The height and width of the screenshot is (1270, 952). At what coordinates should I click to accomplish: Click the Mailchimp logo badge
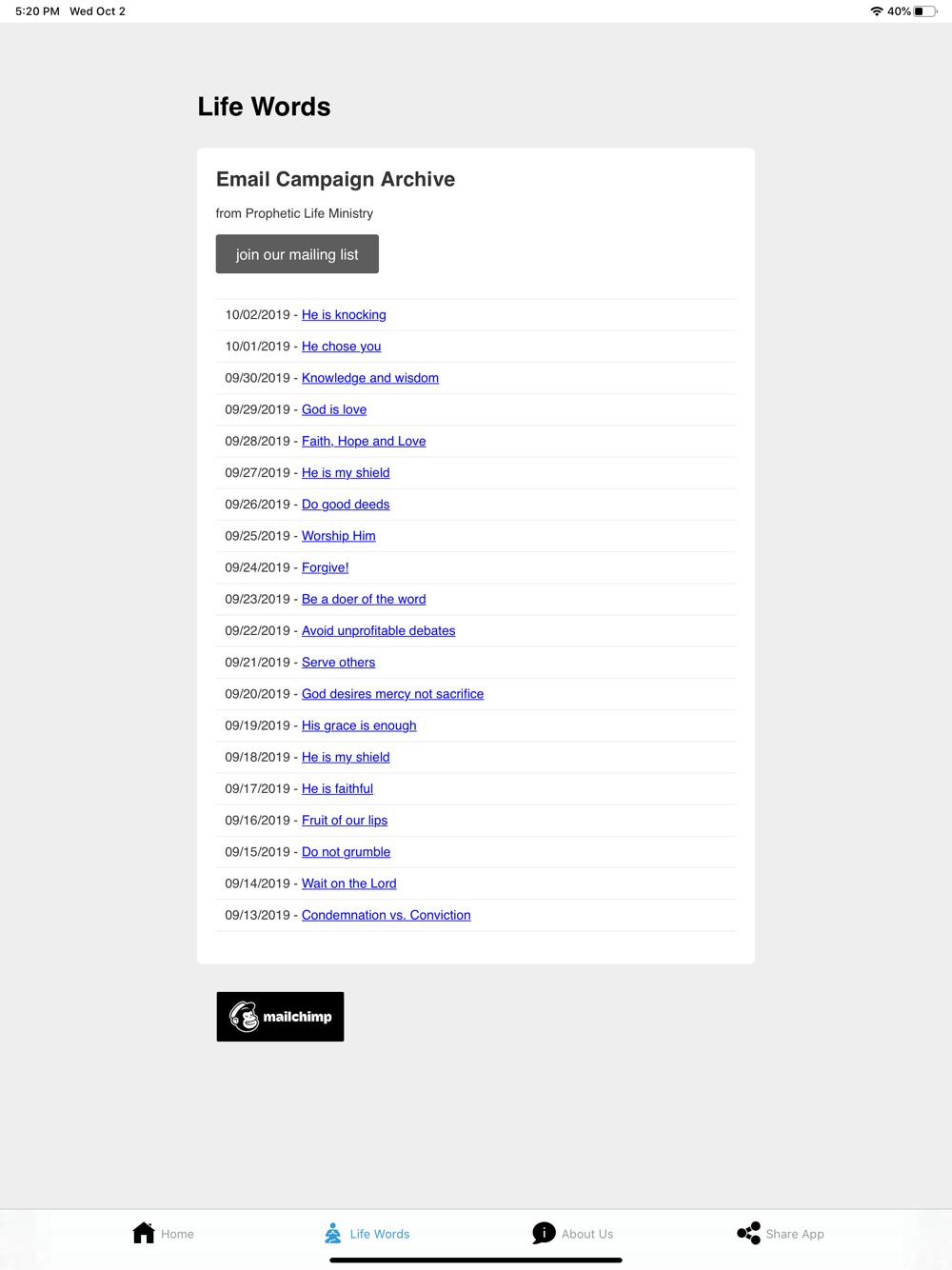pos(280,1017)
